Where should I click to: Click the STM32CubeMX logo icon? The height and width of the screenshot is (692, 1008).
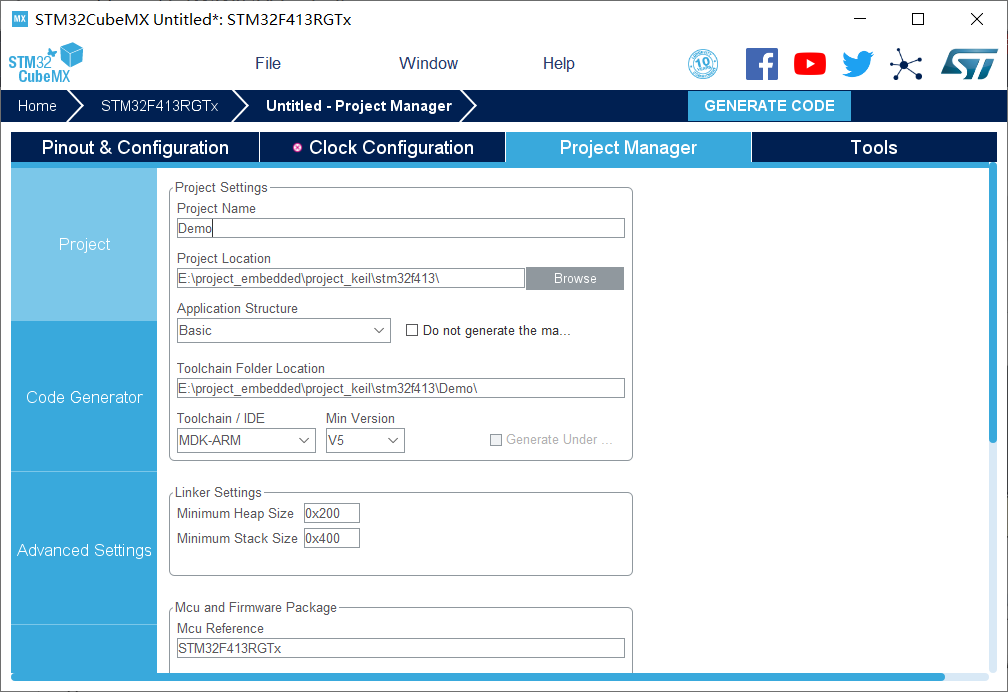coord(46,63)
